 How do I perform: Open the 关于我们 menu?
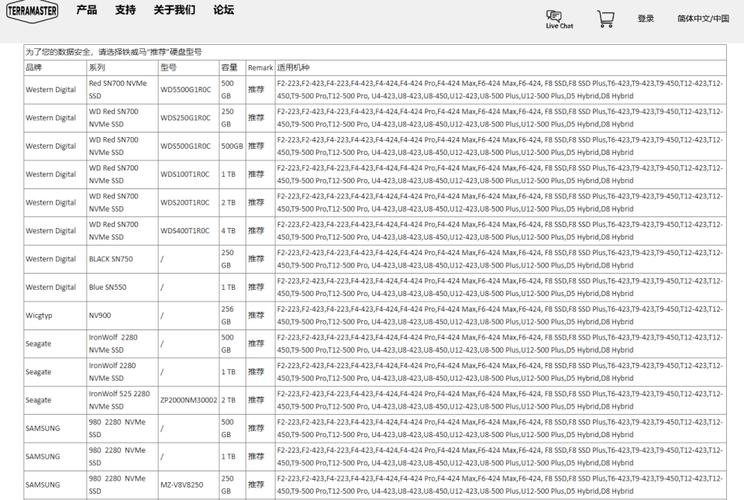pyautogui.click(x=174, y=10)
